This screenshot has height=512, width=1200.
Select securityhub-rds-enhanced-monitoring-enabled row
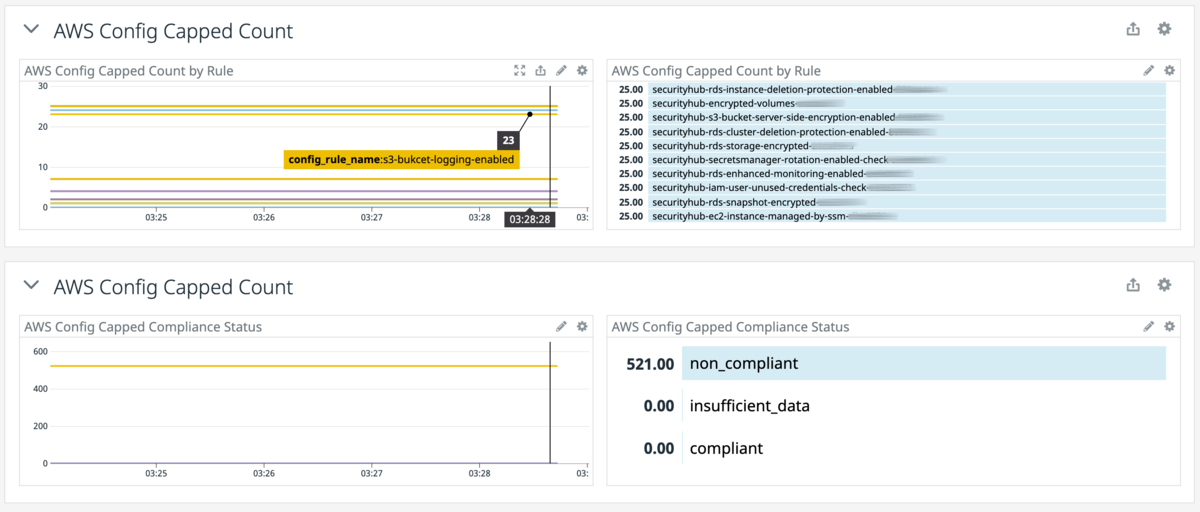[890, 173]
